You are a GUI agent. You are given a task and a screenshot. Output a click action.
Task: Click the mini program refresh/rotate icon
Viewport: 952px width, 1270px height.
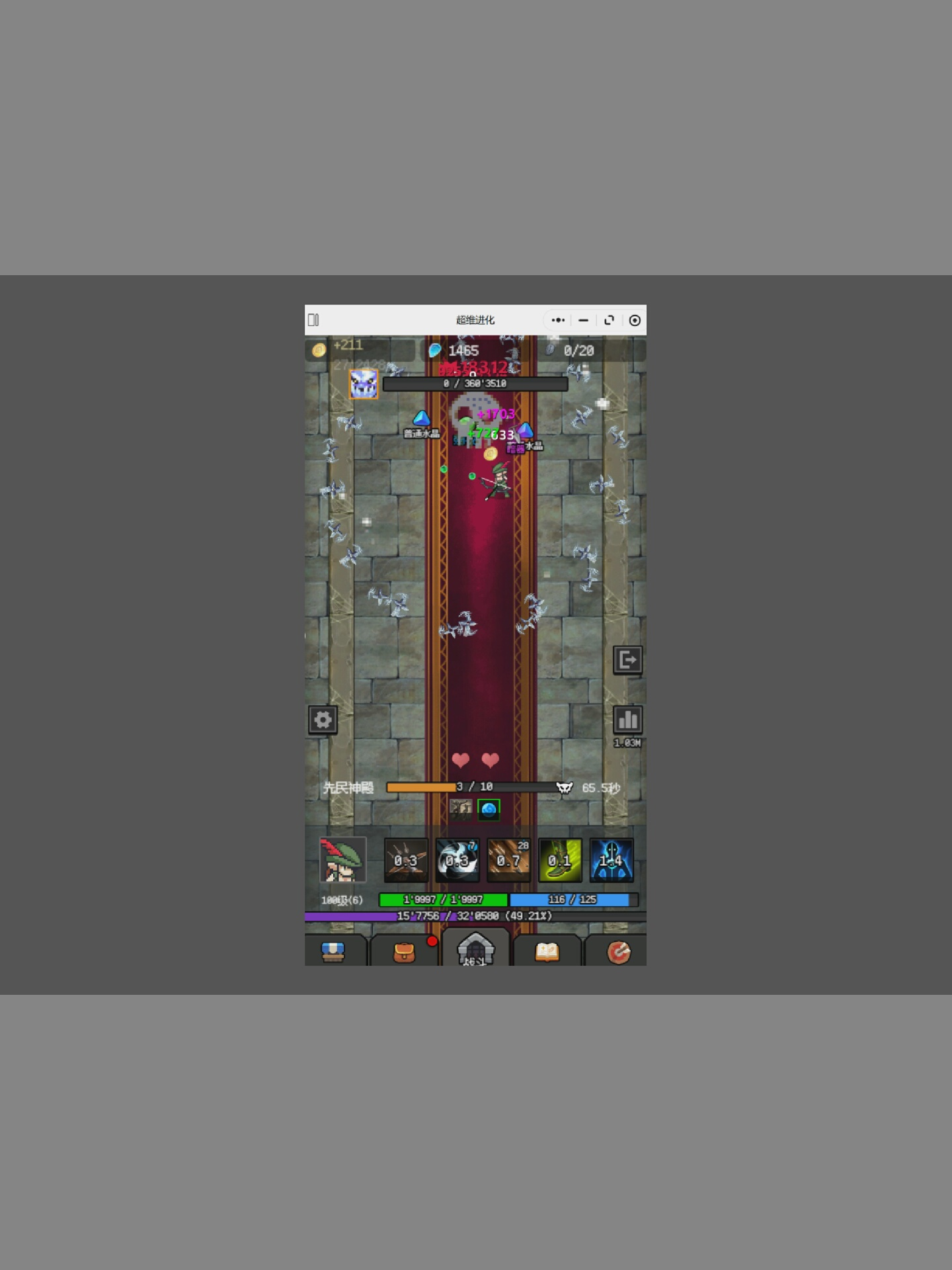(609, 320)
